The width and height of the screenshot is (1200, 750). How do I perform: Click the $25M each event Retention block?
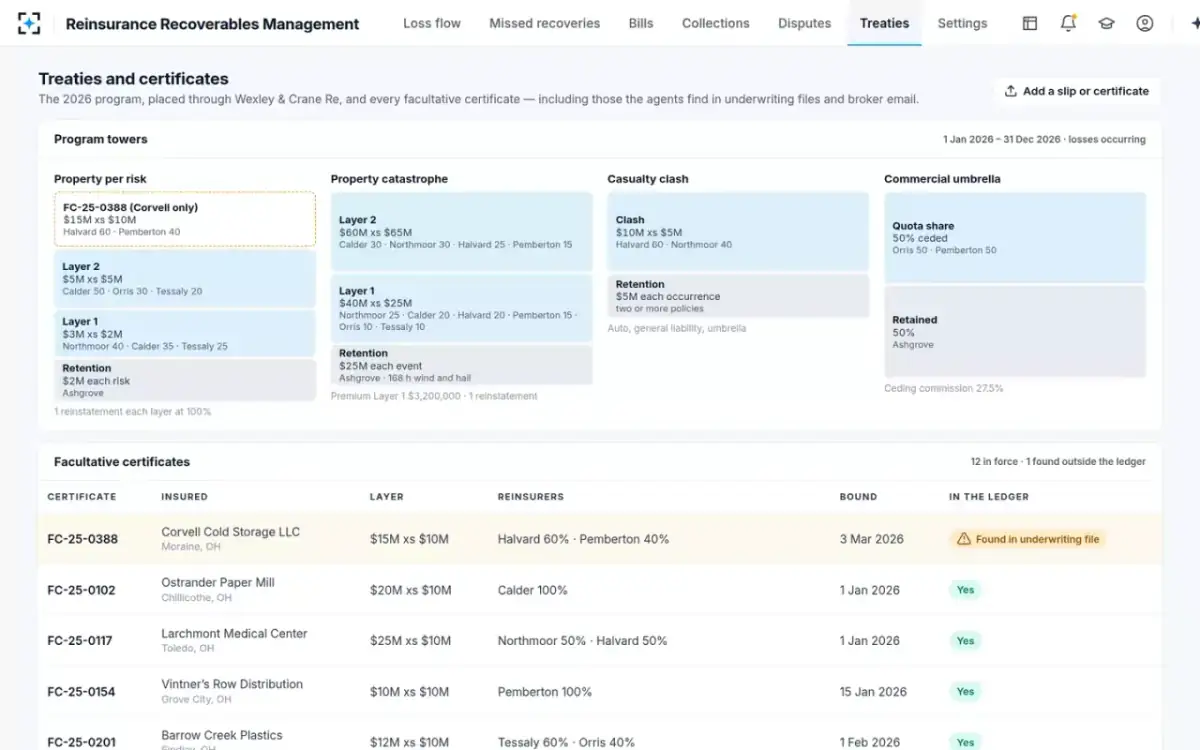coord(461,365)
